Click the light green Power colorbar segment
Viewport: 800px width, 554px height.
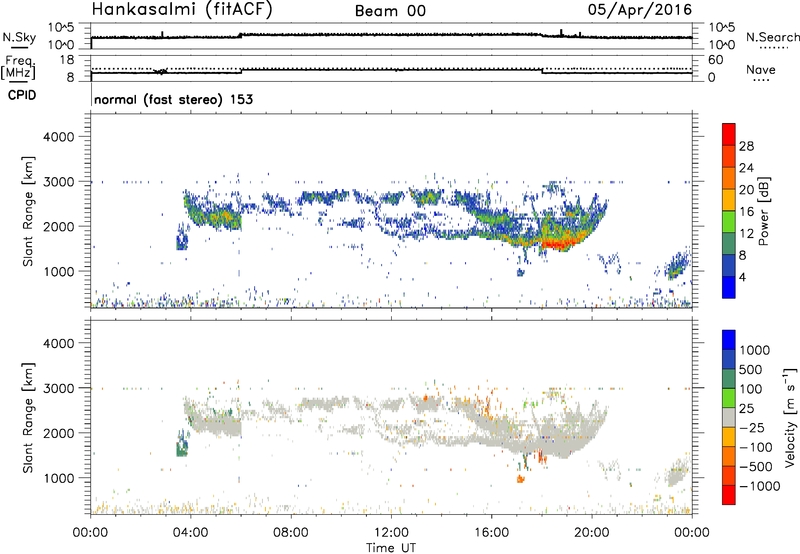tap(729, 222)
